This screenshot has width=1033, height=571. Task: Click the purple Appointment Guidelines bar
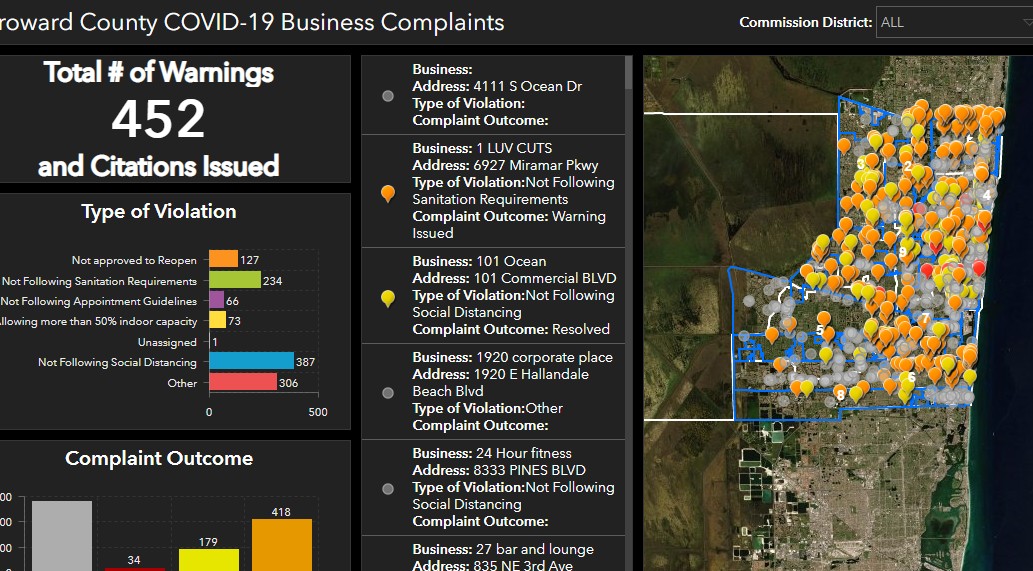(217, 300)
